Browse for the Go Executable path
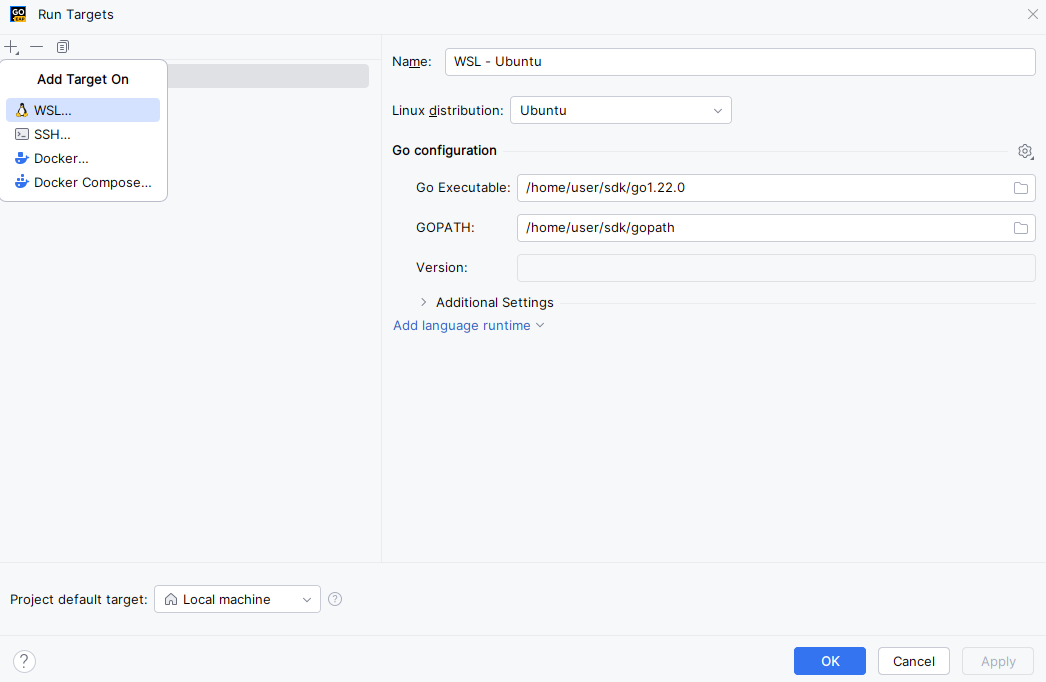 click(1021, 187)
